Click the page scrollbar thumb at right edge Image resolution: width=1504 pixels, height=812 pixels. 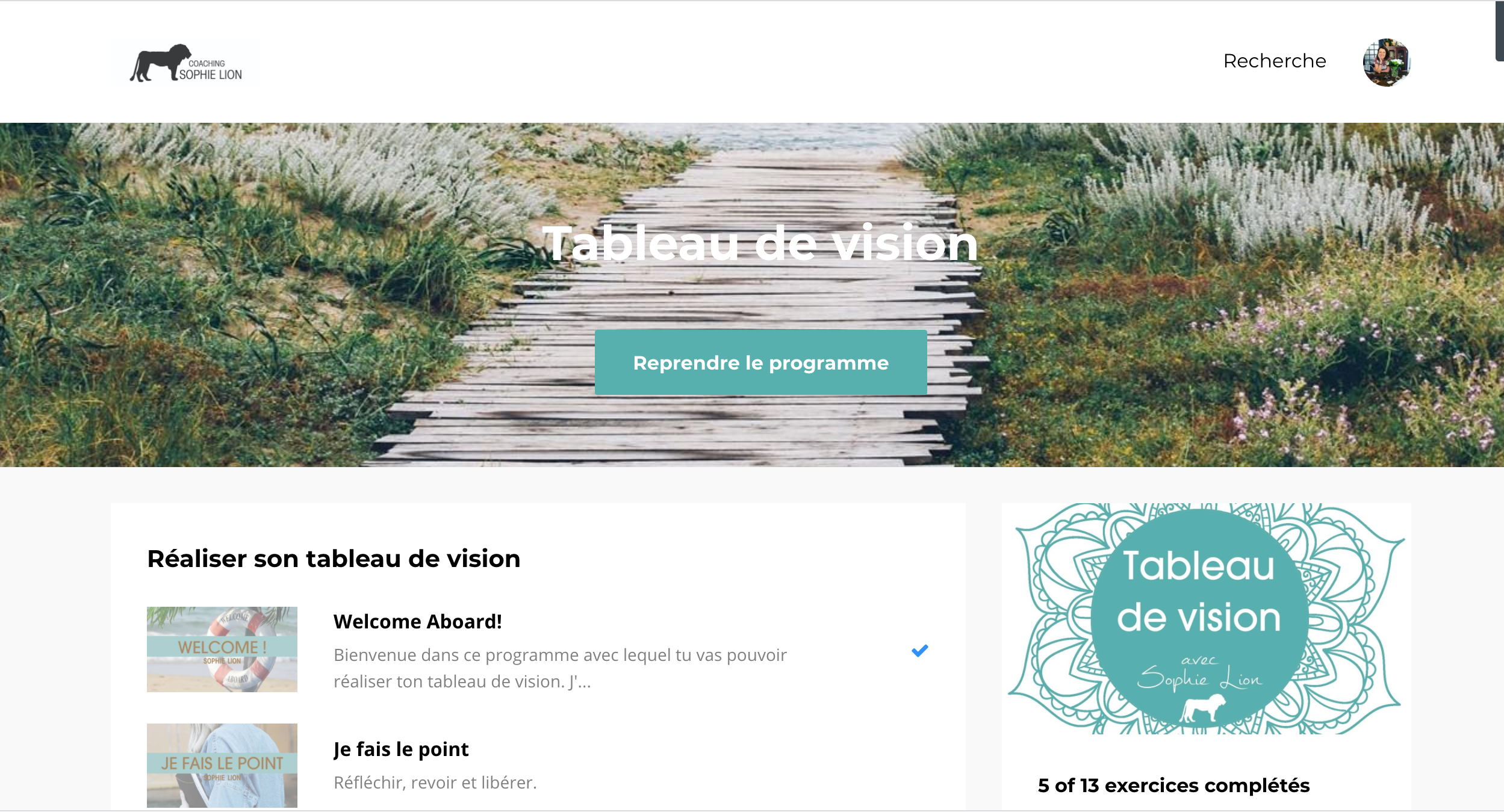1499,31
